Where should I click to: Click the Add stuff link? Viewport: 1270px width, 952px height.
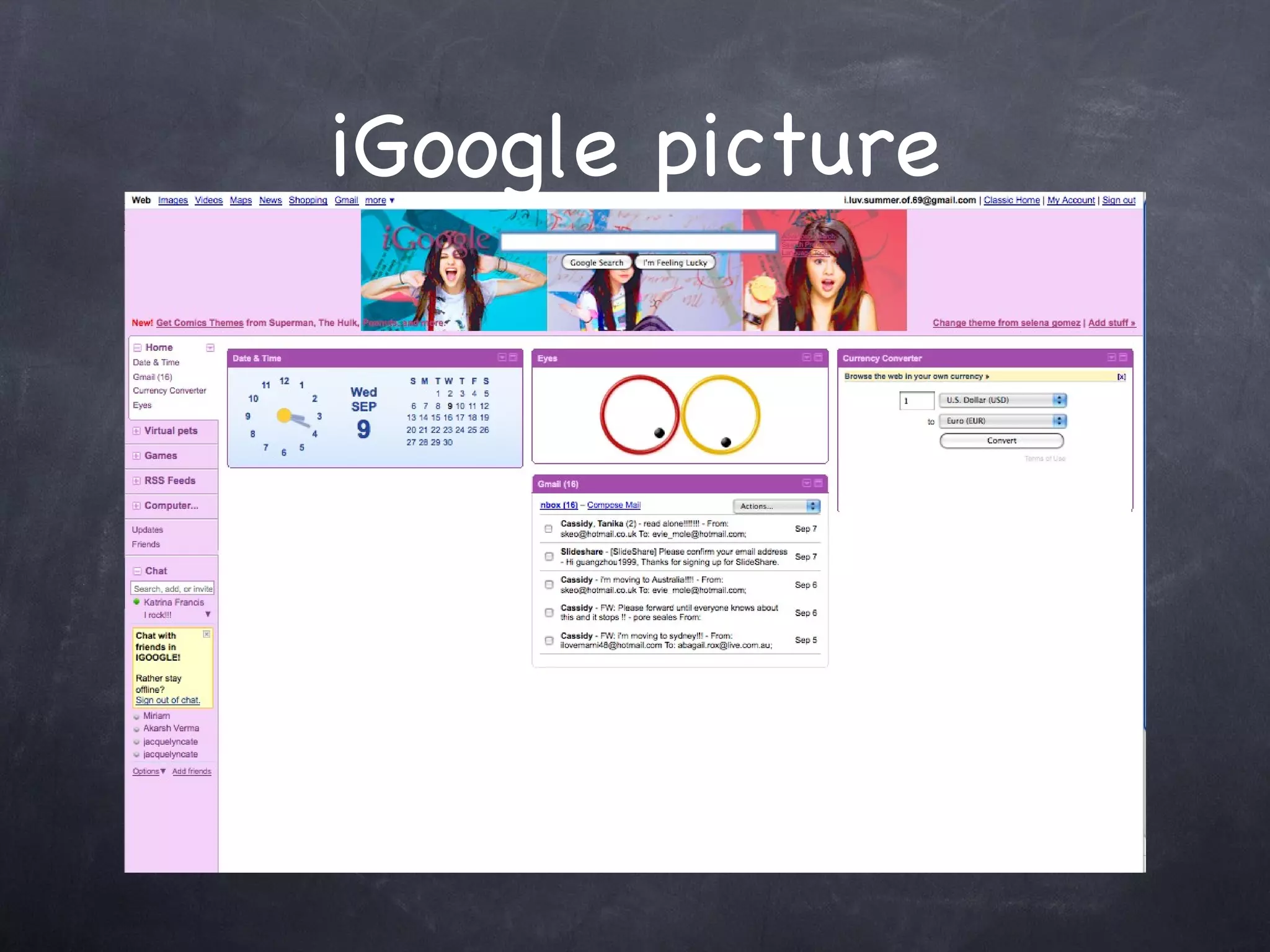coord(1111,323)
